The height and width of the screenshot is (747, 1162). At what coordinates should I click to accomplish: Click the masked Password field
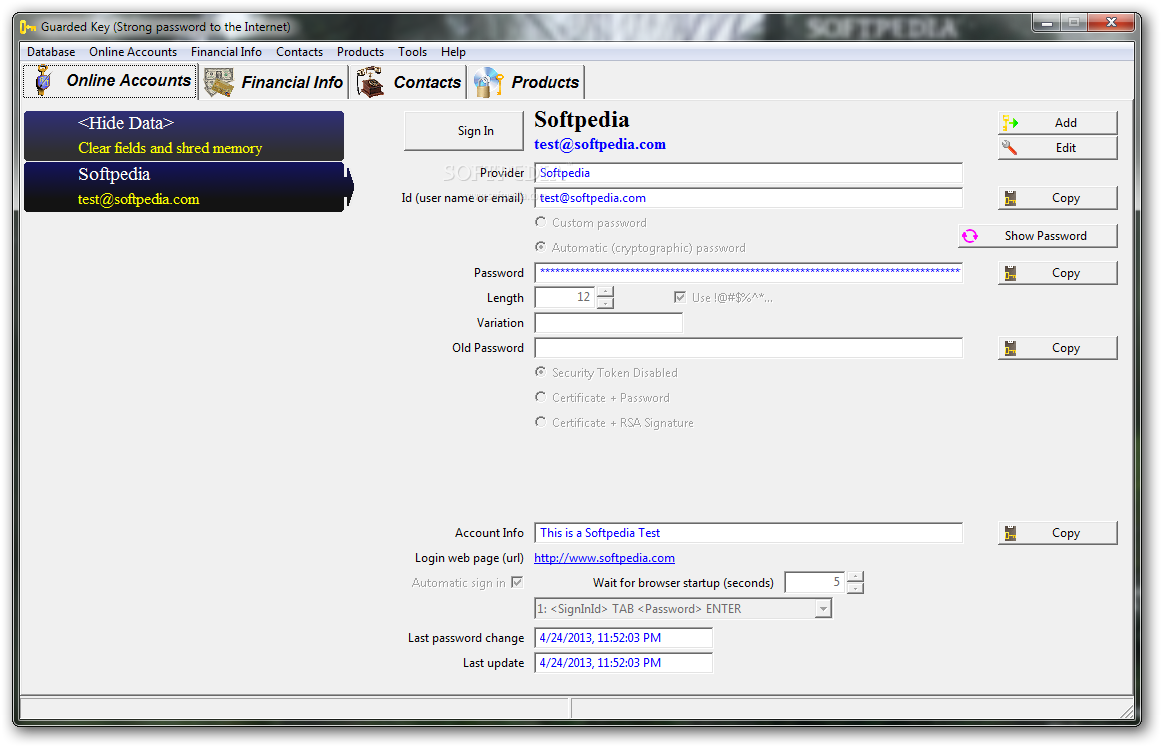748,273
